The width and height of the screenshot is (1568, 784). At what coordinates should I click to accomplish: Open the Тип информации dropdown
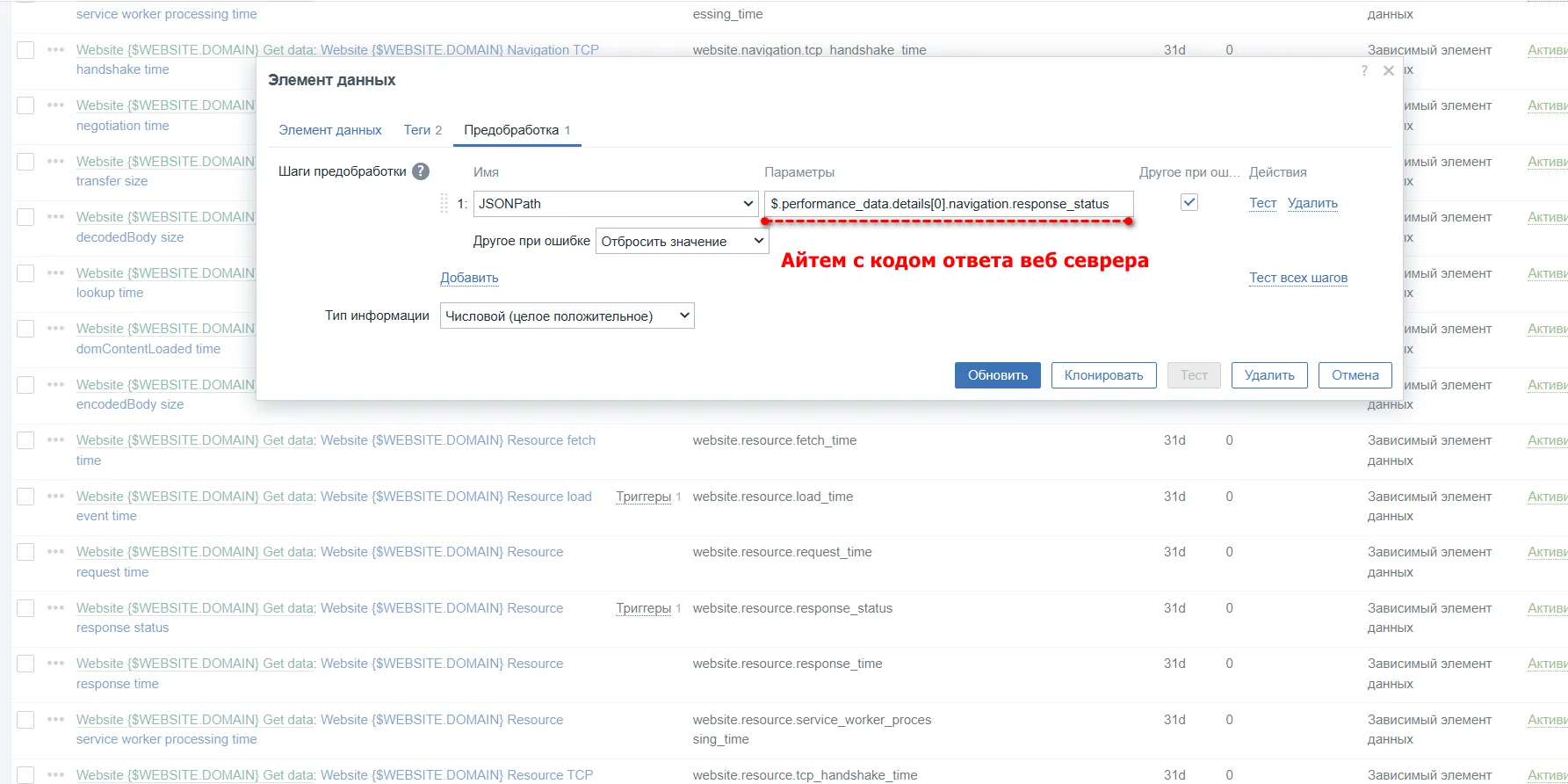point(567,316)
